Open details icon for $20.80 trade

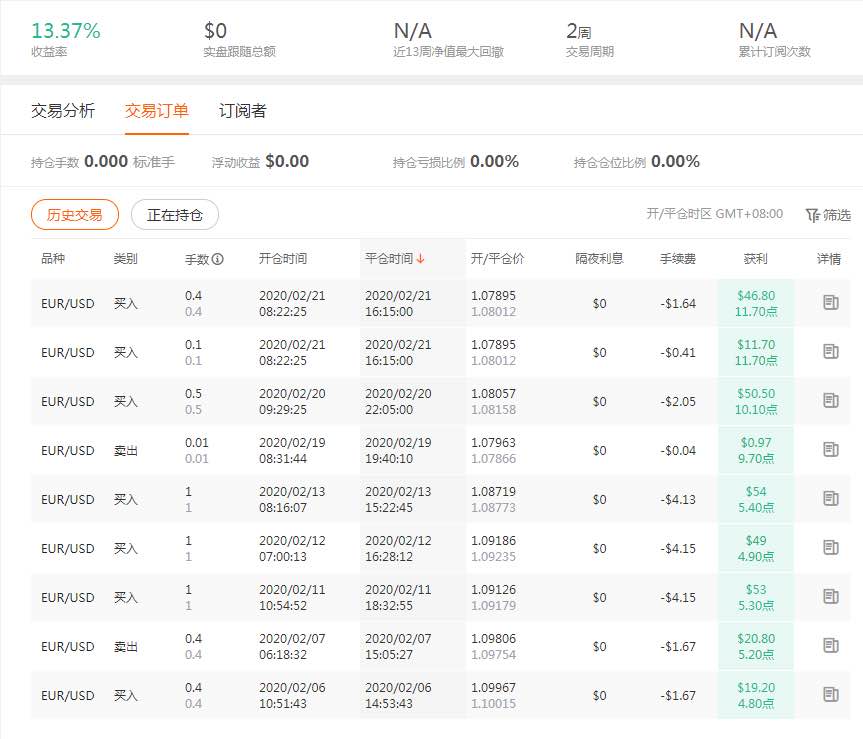[831, 645]
